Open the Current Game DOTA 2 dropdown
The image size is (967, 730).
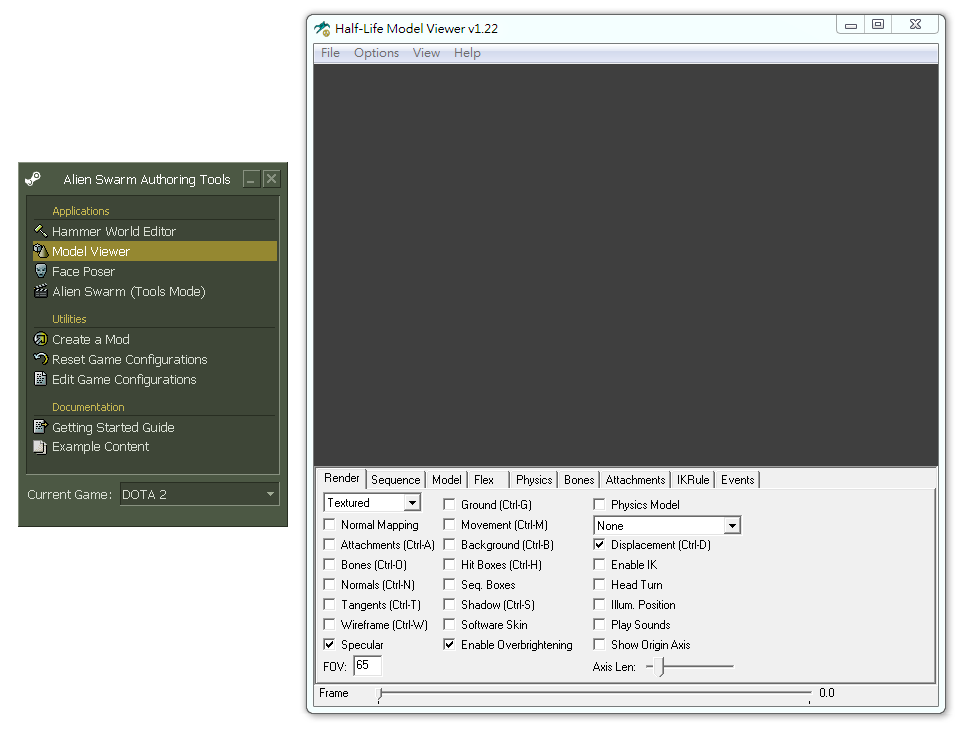click(x=199, y=494)
